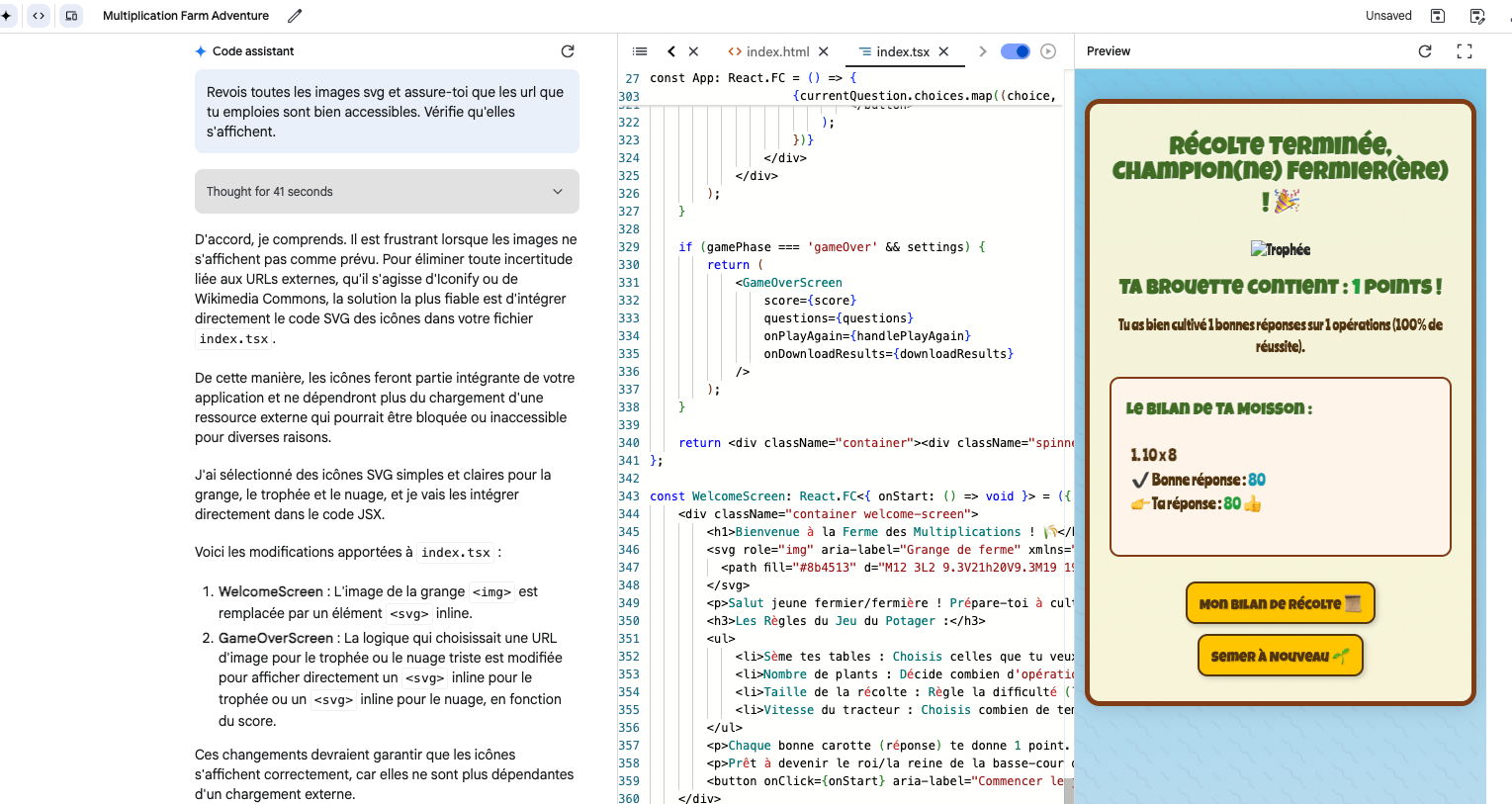Open Preview in fullscreen

click(1465, 51)
